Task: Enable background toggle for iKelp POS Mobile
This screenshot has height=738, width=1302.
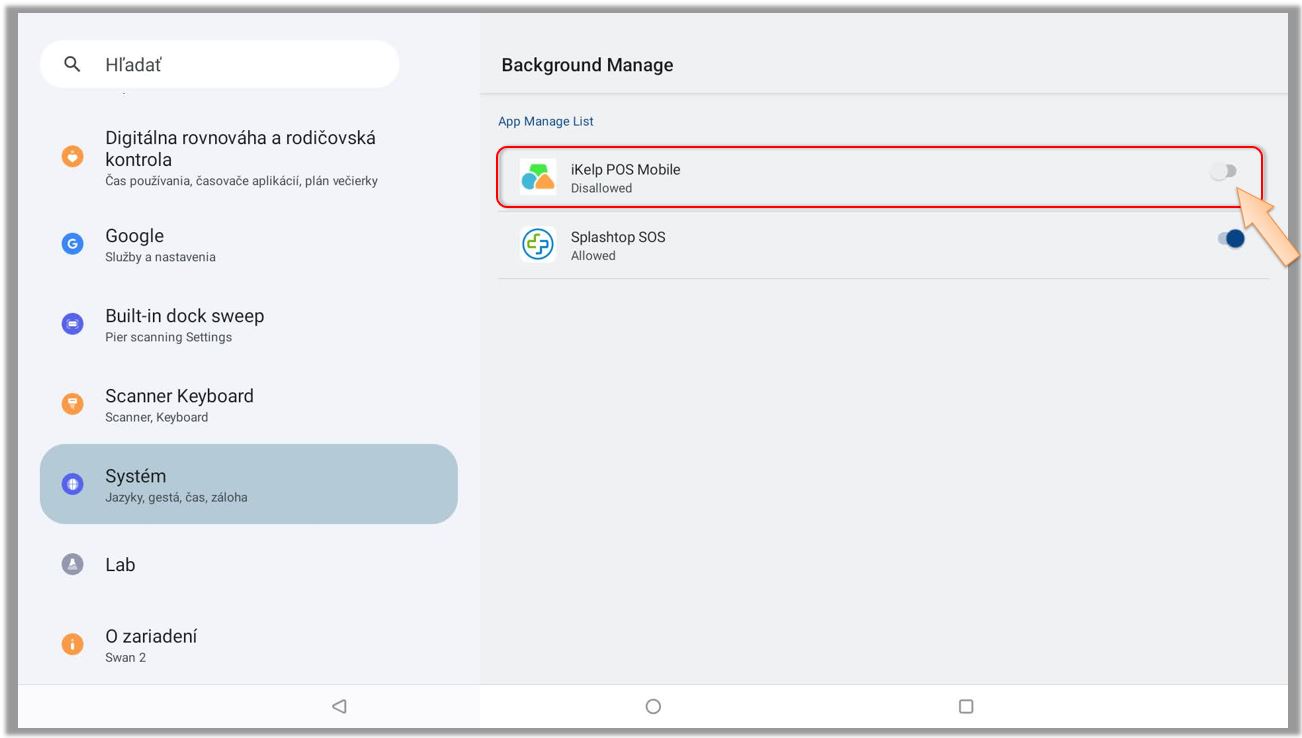Action: tap(1223, 172)
